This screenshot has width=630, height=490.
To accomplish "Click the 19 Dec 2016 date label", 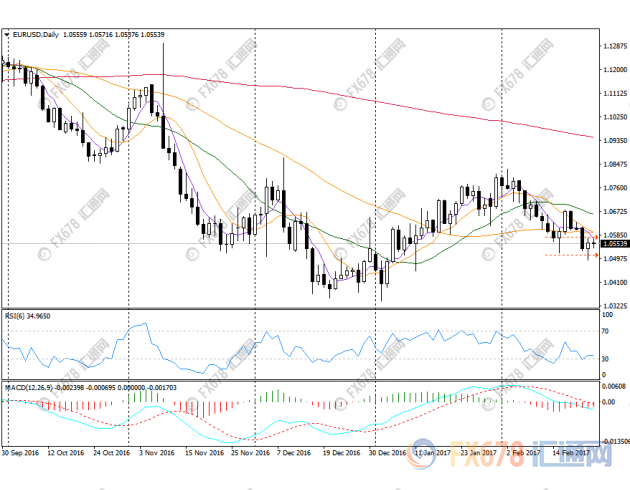I will [x=340, y=452].
